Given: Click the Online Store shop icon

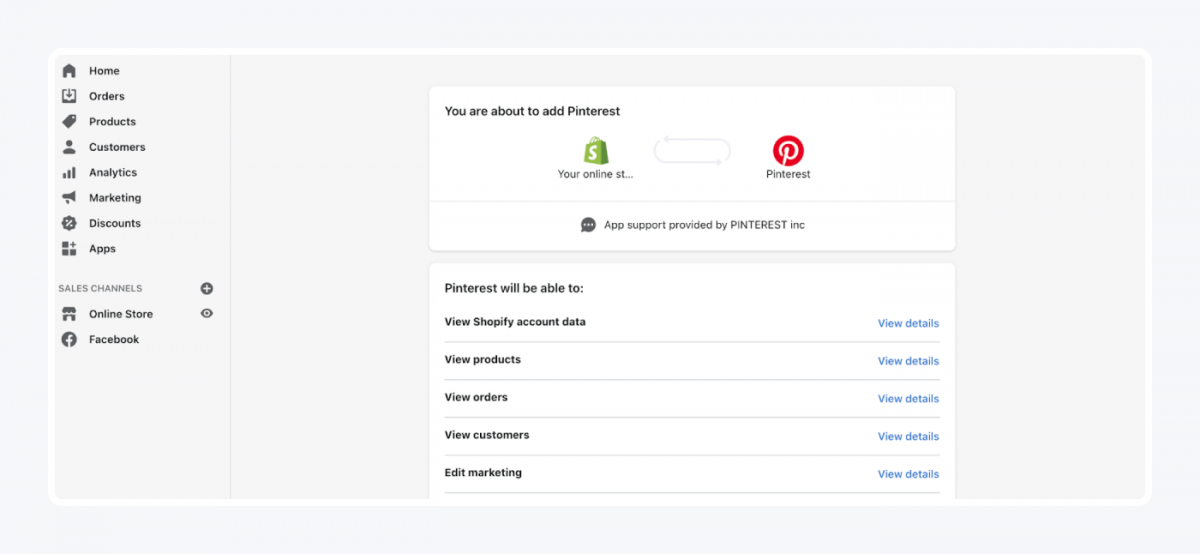Looking at the screenshot, I should coord(69,314).
